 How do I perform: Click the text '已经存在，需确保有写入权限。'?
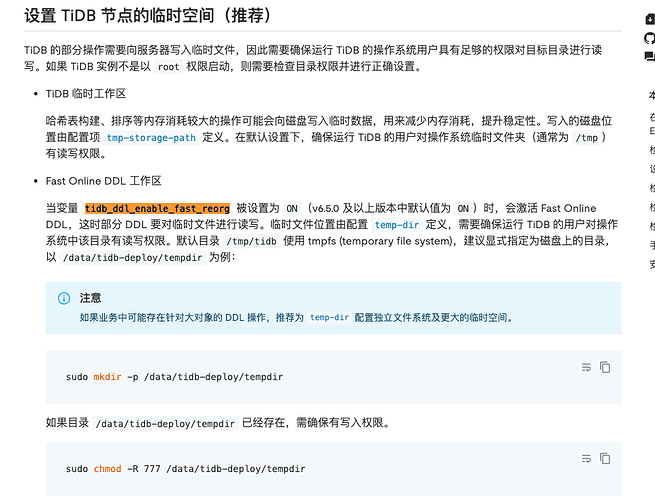(x=317, y=423)
